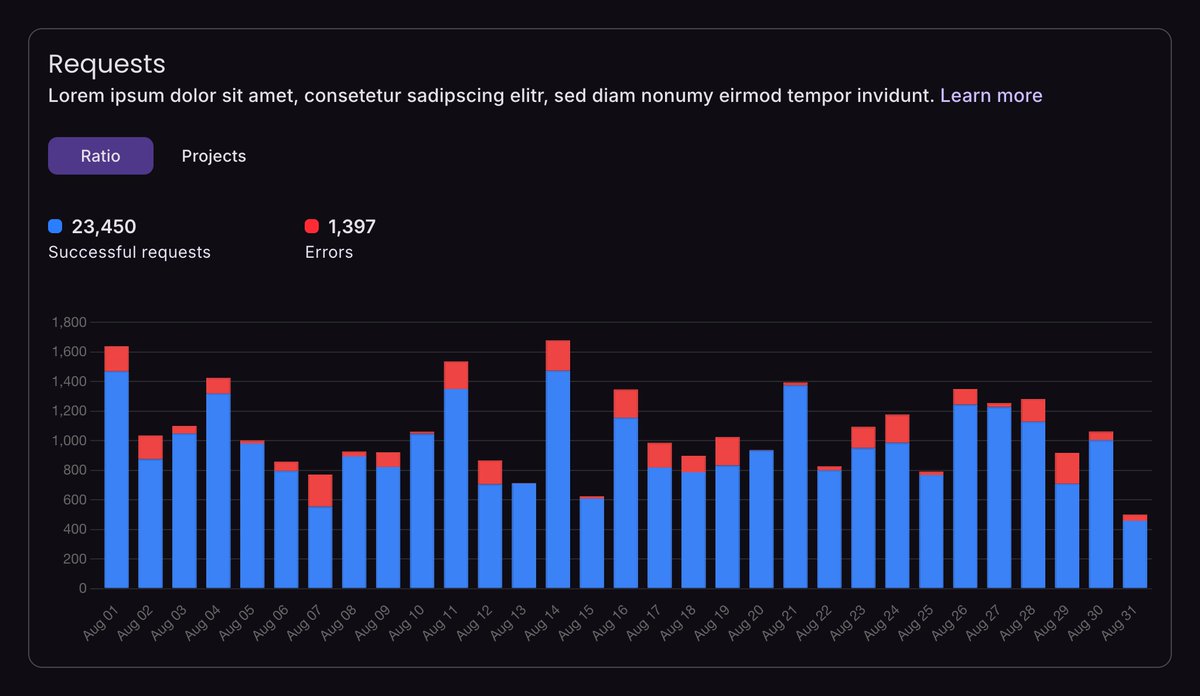Click the Aug 31 bar in chart
This screenshot has width=1200, height=696.
[x=1136, y=551]
